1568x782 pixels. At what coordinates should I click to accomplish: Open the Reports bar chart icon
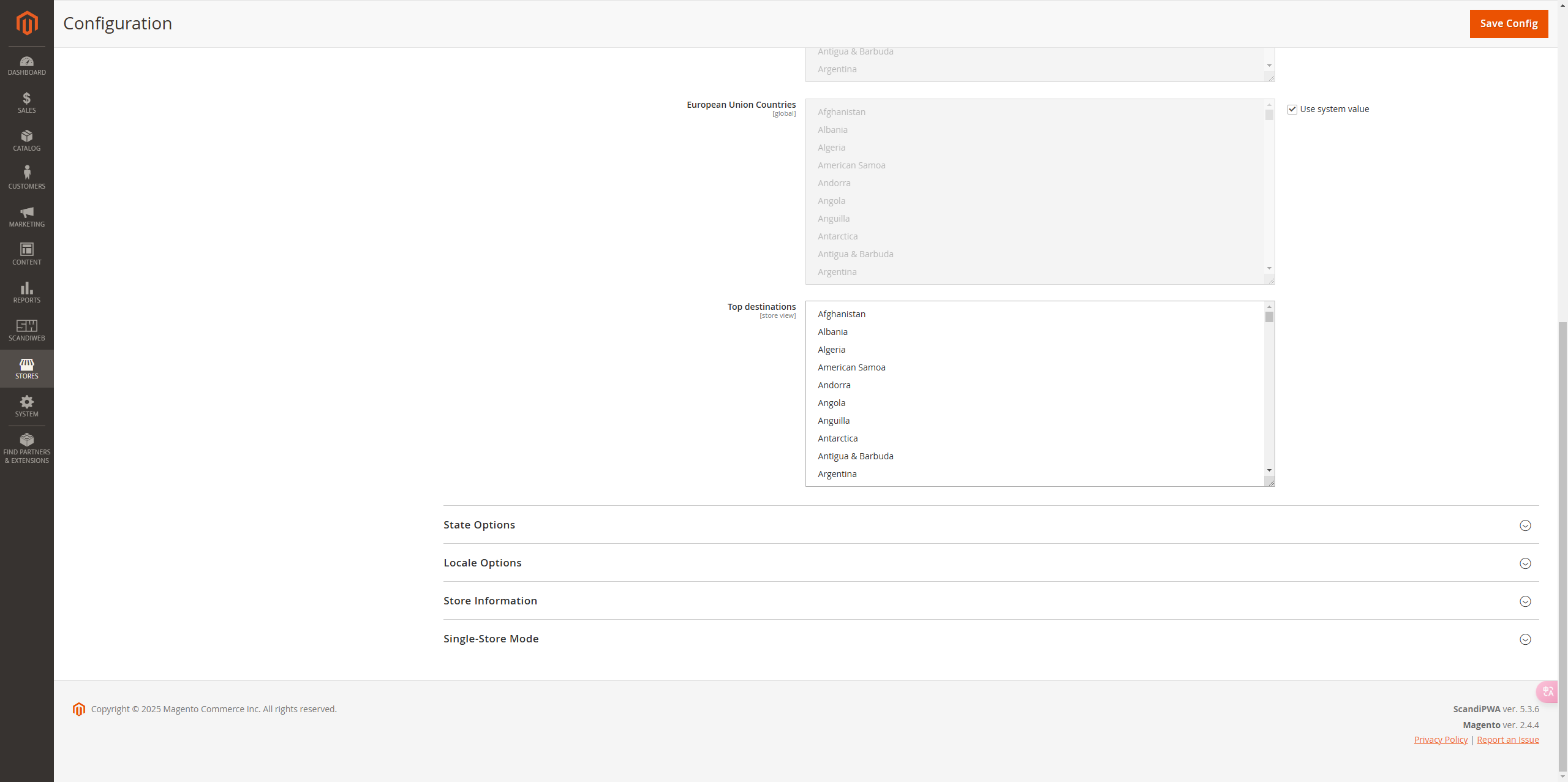click(x=26, y=292)
